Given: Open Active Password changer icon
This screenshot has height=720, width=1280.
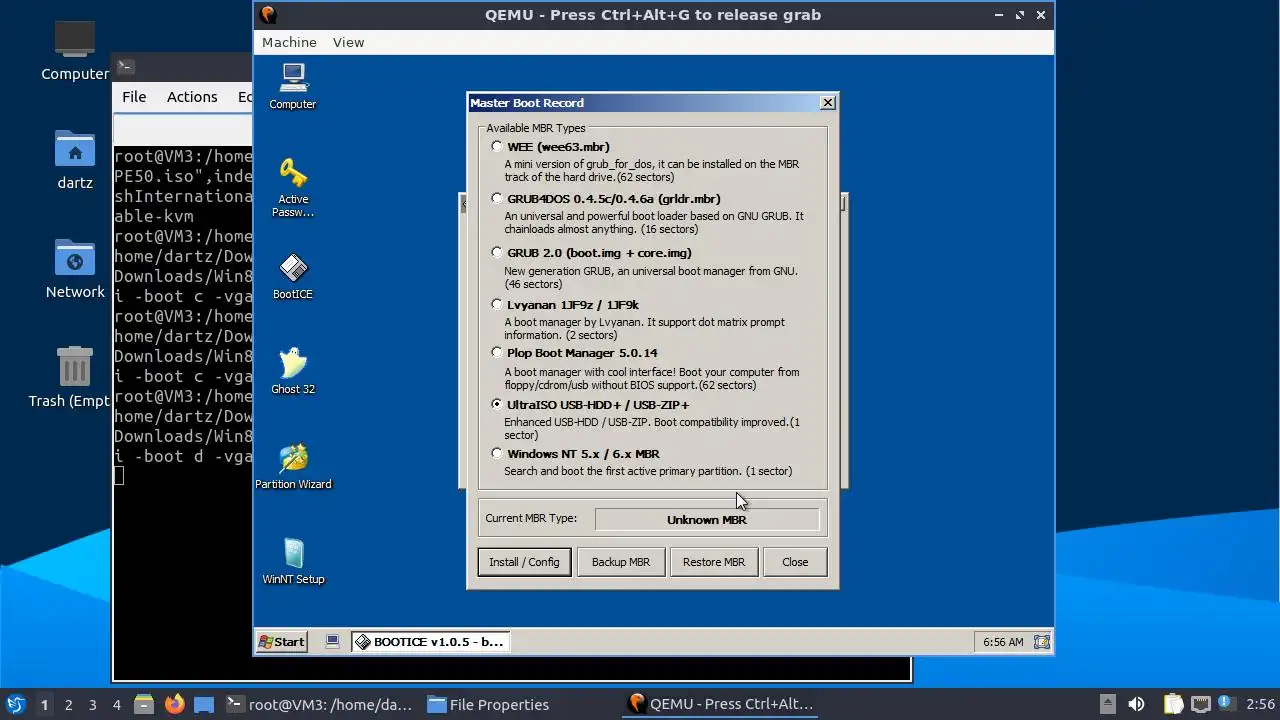Looking at the screenshot, I should coord(293,187).
